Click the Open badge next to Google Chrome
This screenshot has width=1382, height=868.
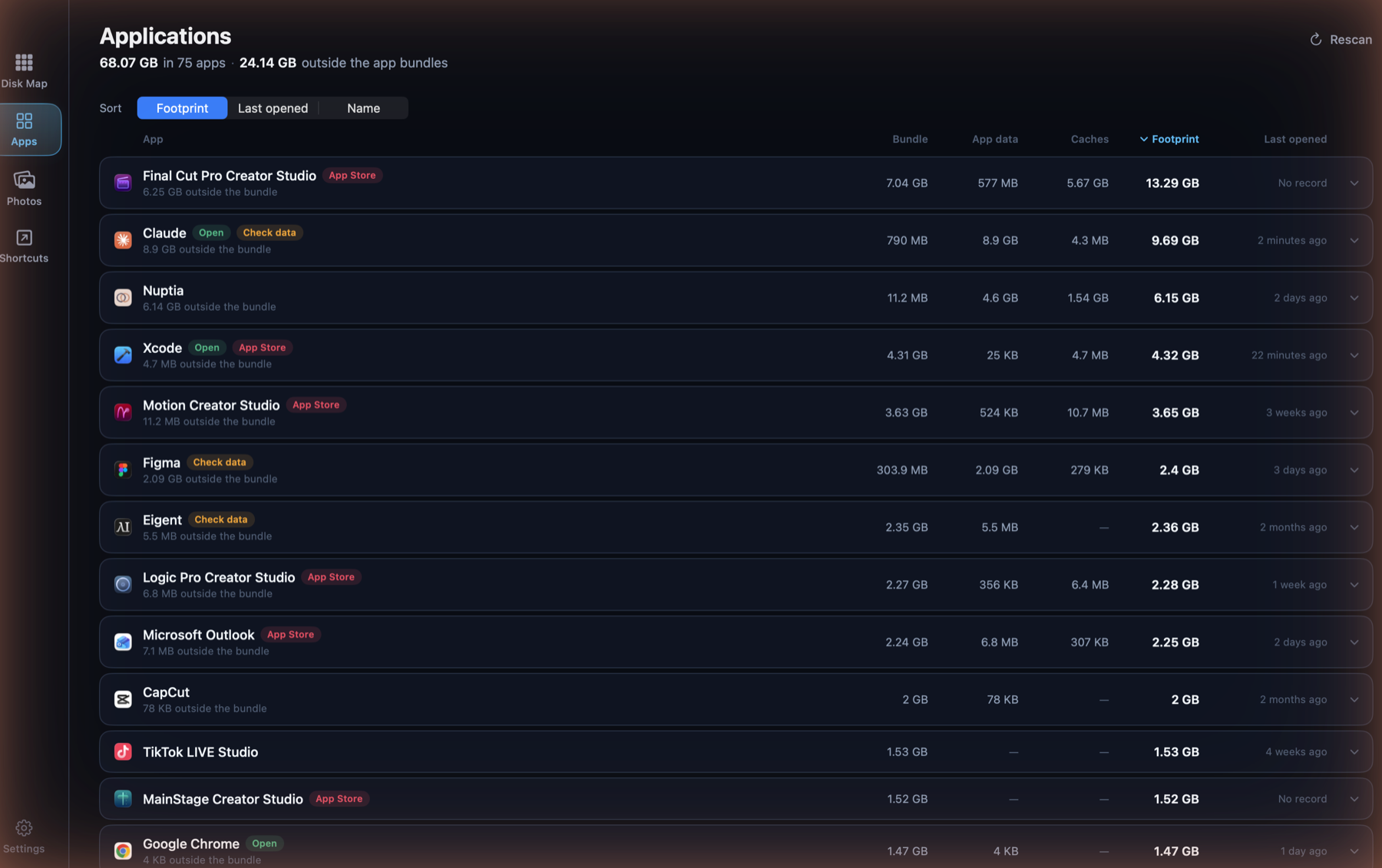tap(264, 843)
